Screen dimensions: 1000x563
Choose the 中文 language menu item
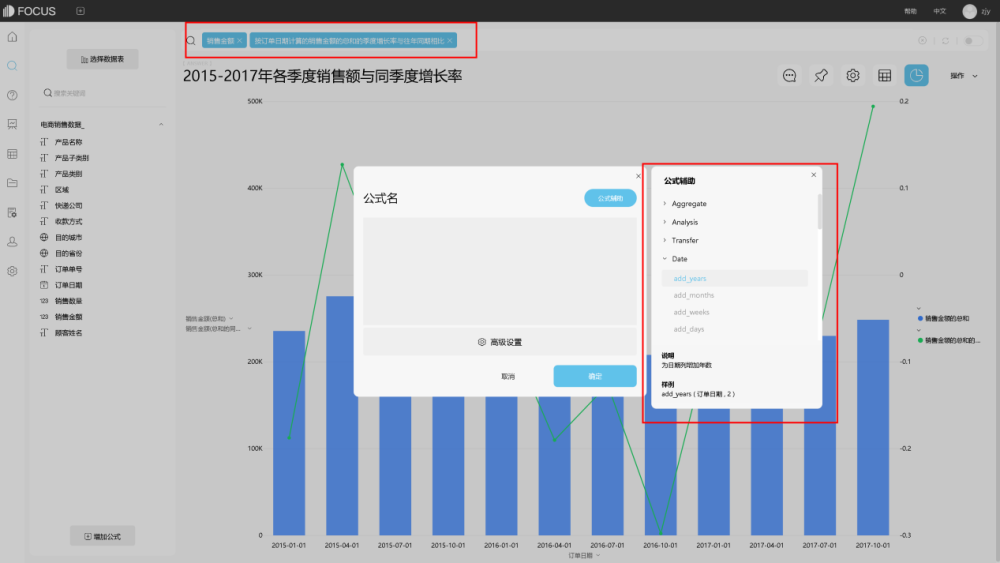pyautogui.click(x=939, y=11)
